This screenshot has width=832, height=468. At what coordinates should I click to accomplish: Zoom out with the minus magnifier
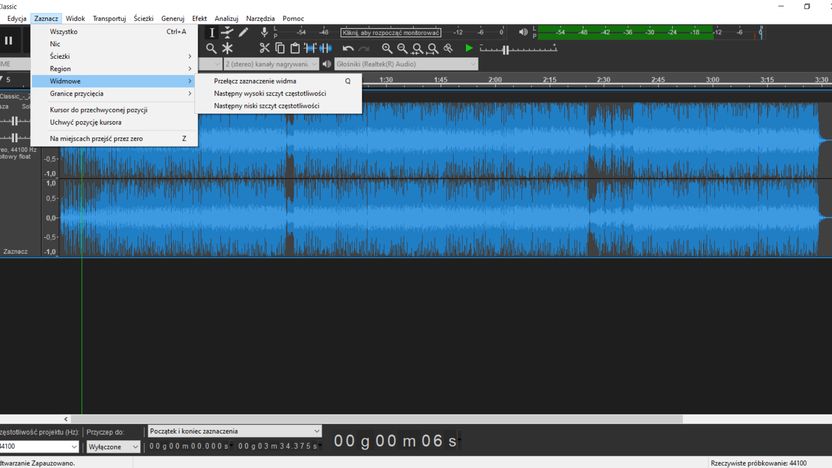[x=402, y=48]
